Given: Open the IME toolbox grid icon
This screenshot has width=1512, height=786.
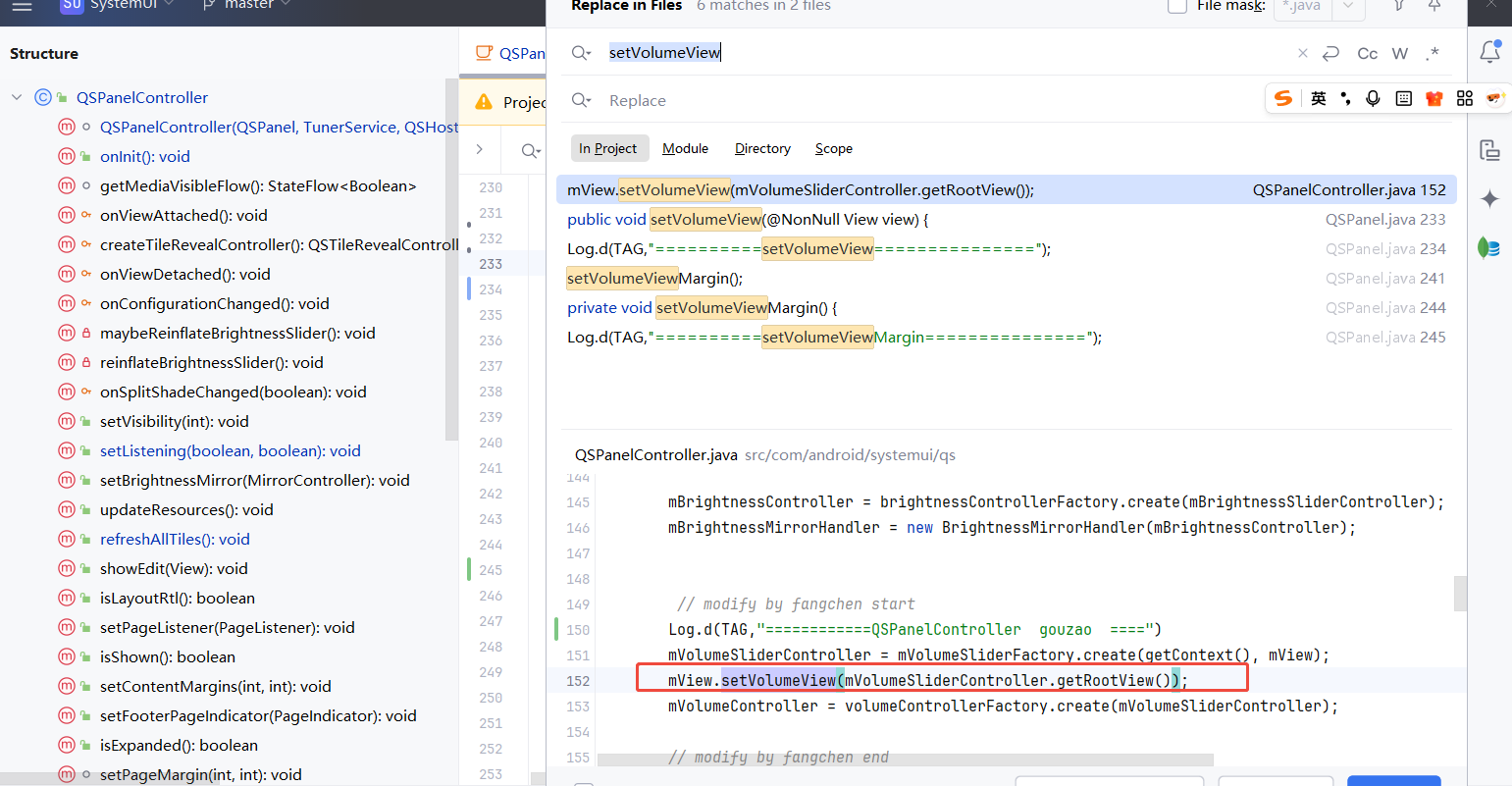Looking at the screenshot, I should coord(1465,98).
